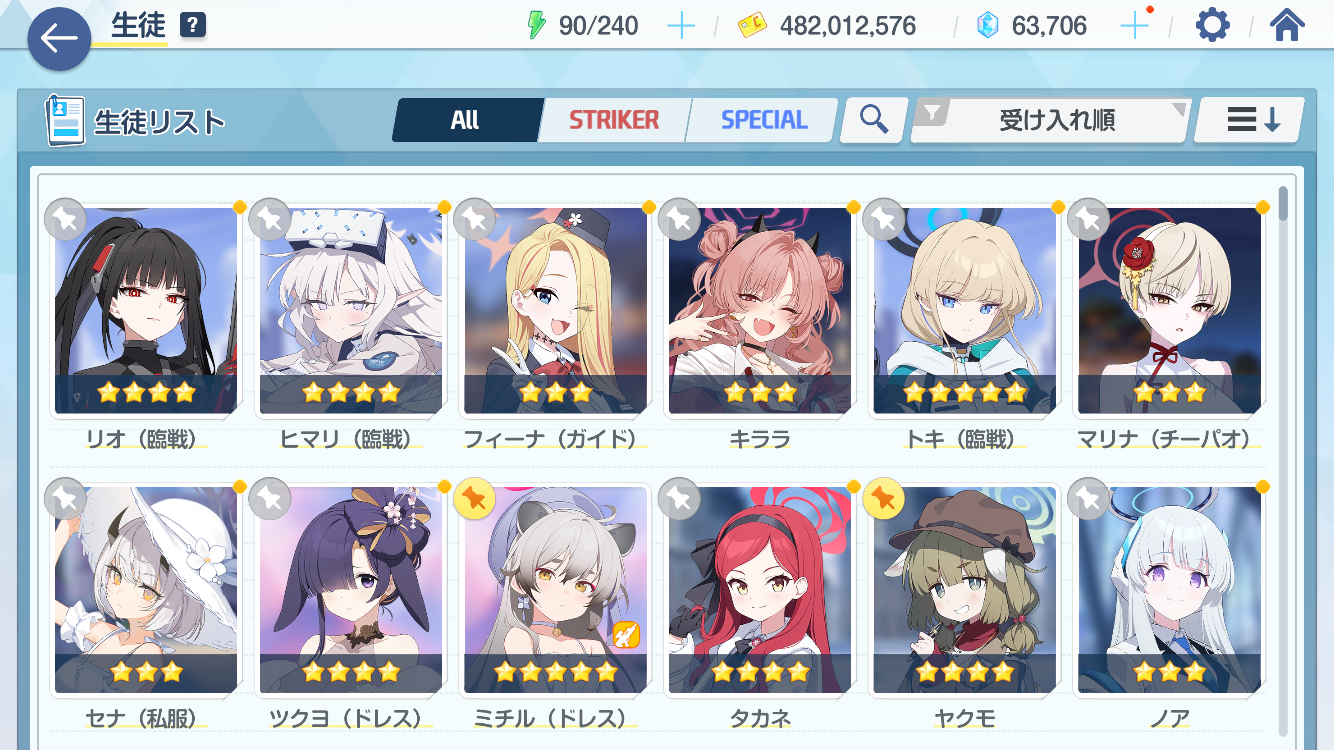Add energy with the plus beside 90/240
Screen dimensions: 1334x750
[680, 26]
